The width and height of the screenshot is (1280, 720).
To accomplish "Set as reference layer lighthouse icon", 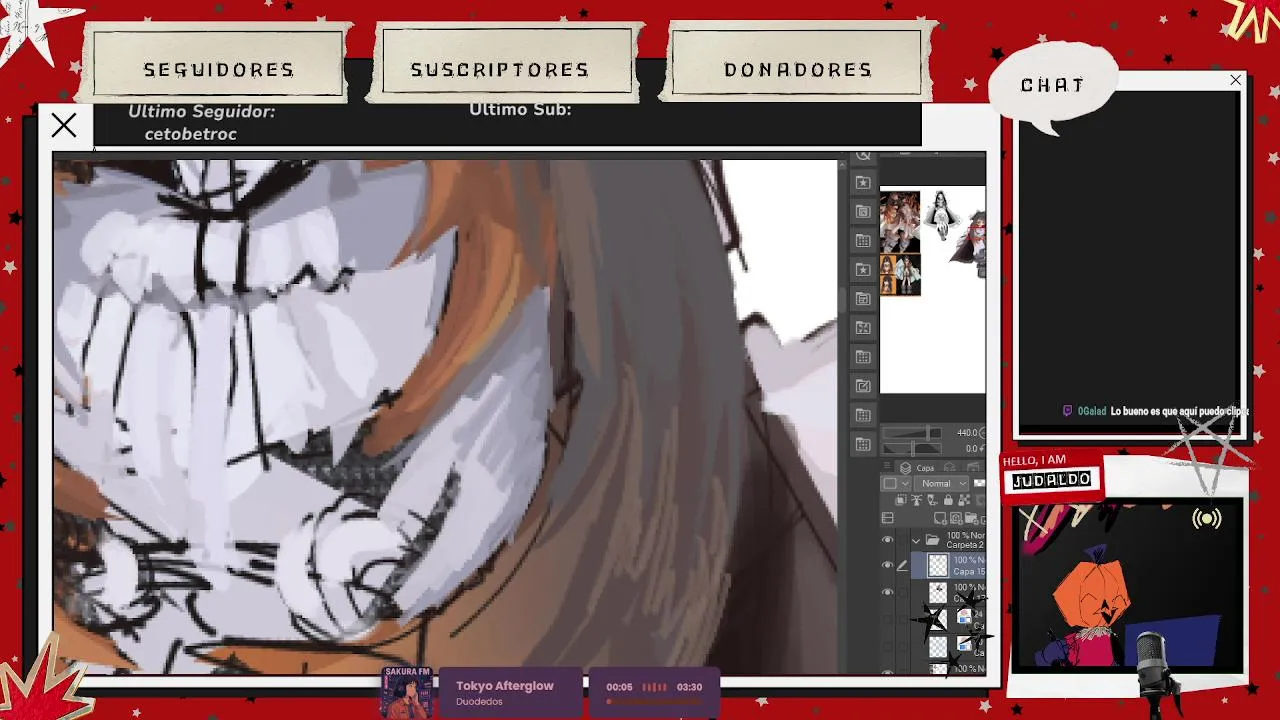I will 917,499.
